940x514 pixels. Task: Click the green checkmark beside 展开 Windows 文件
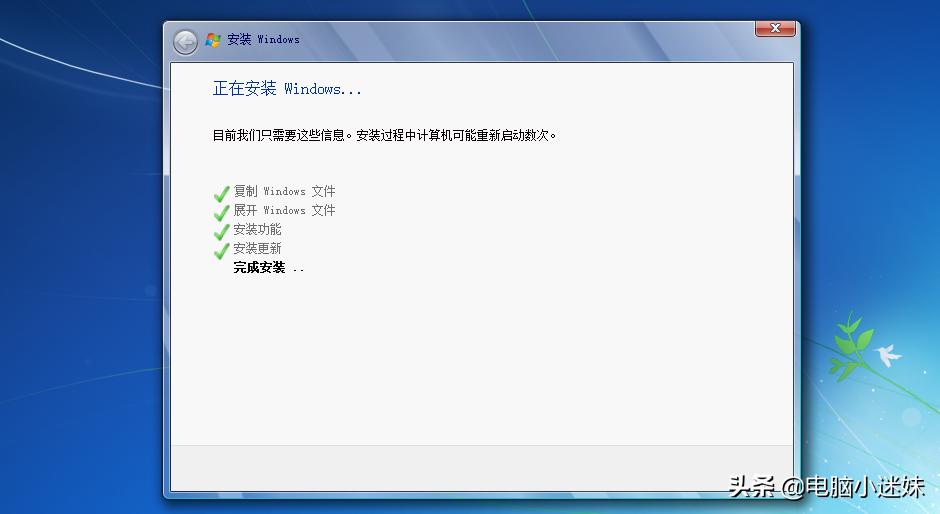point(221,212)
